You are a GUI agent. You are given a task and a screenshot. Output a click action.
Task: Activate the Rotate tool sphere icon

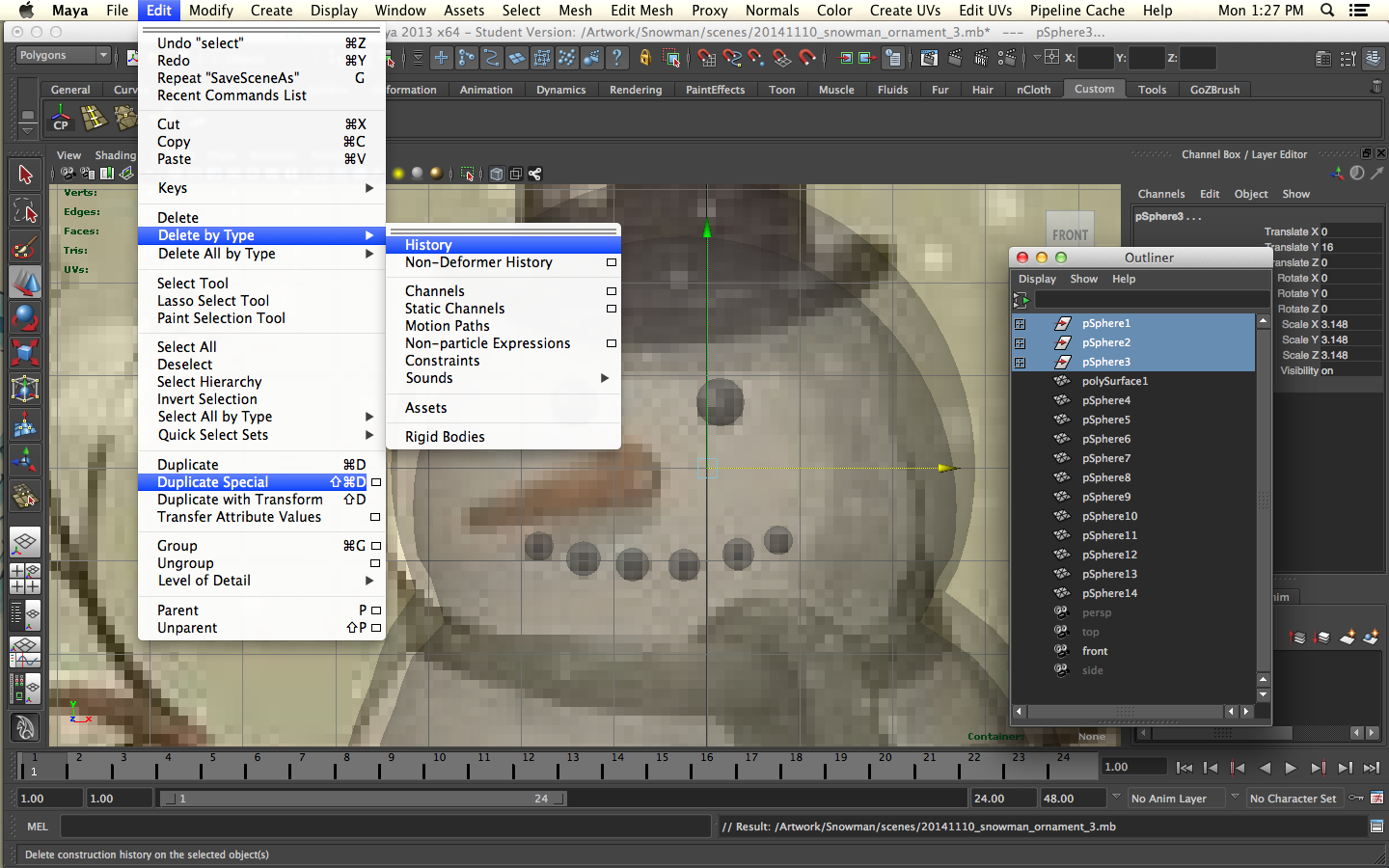coord(25,317)
